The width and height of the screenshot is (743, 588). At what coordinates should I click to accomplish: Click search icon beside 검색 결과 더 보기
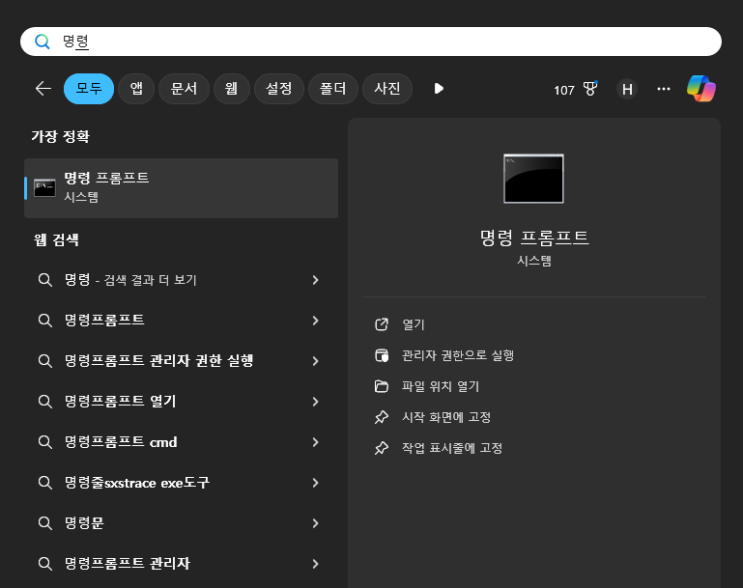pos(45,280)
